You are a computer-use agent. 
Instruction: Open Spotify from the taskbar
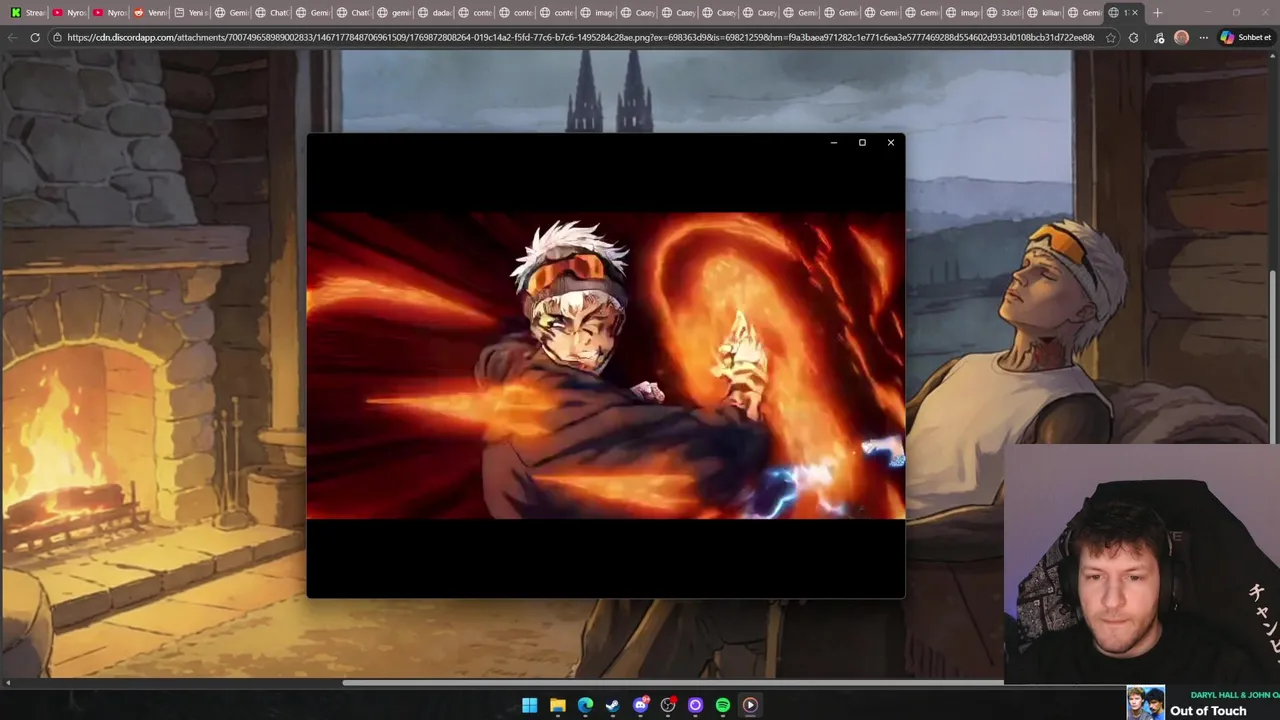pyautogui.click(x=723, y=705)
